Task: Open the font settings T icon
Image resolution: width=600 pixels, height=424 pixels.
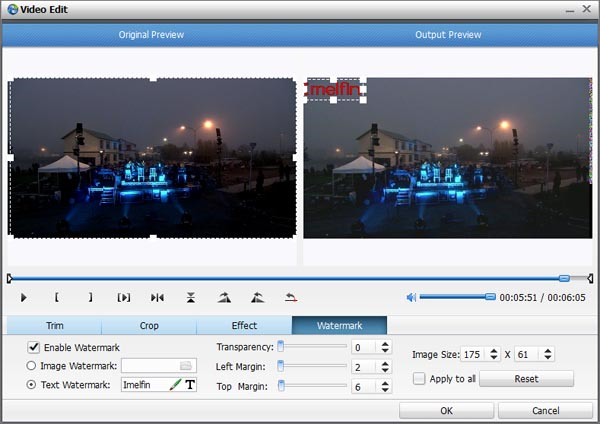Action: coord(190,385)
